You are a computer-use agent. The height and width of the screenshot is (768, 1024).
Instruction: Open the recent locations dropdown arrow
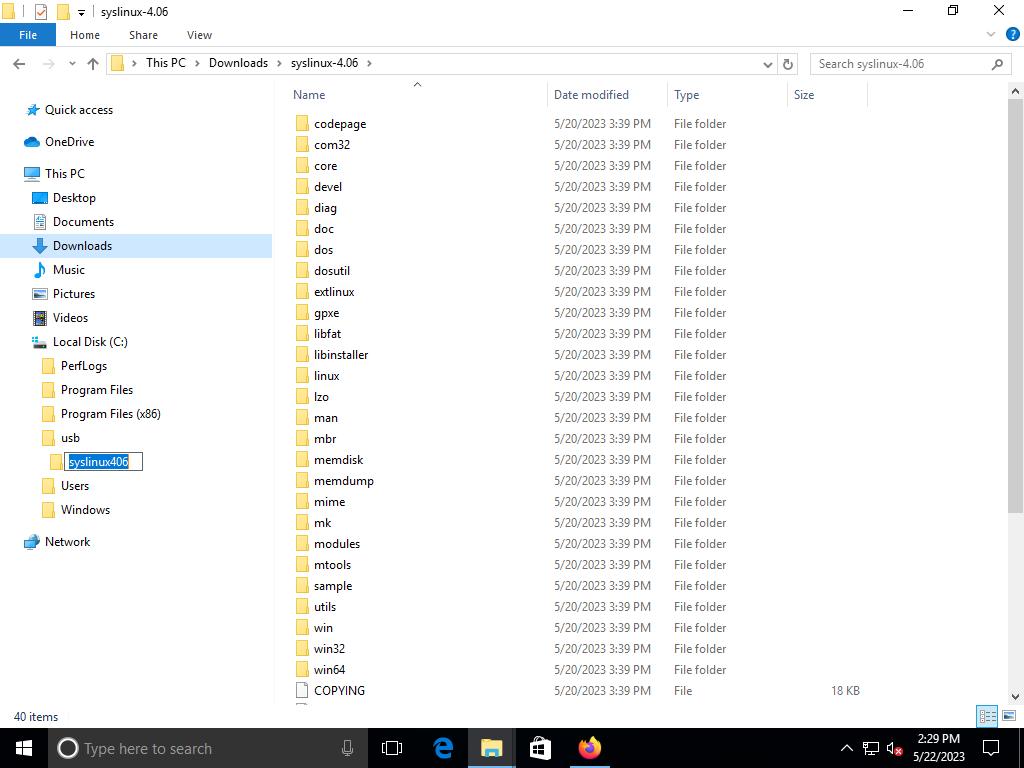[72, 64]
